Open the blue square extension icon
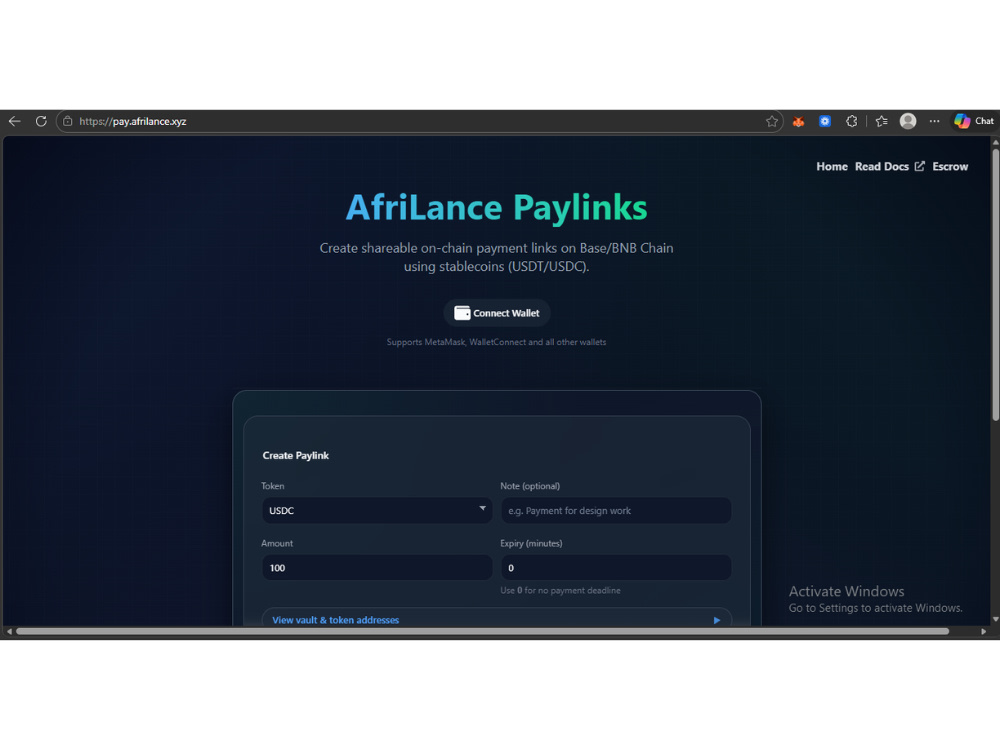The height and width of the screenshot is (750, 1000). click(825, 121)
